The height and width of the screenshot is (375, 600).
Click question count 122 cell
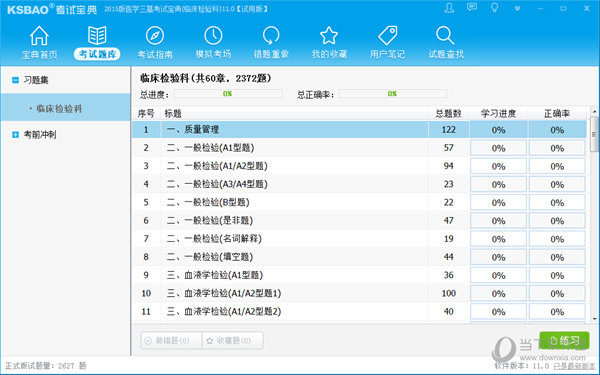[x=448, y=130]
